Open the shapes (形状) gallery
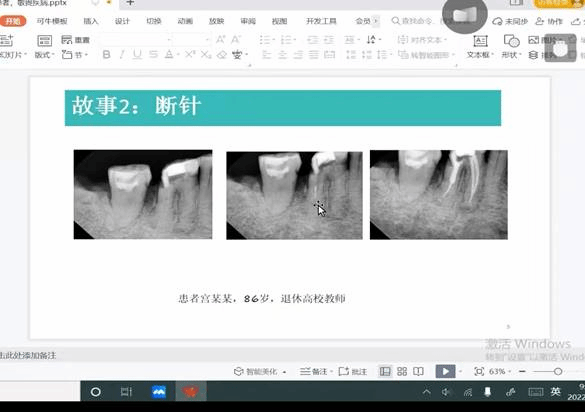The height and width of the screenshot is (412, 585). click(x=511, y=47)
